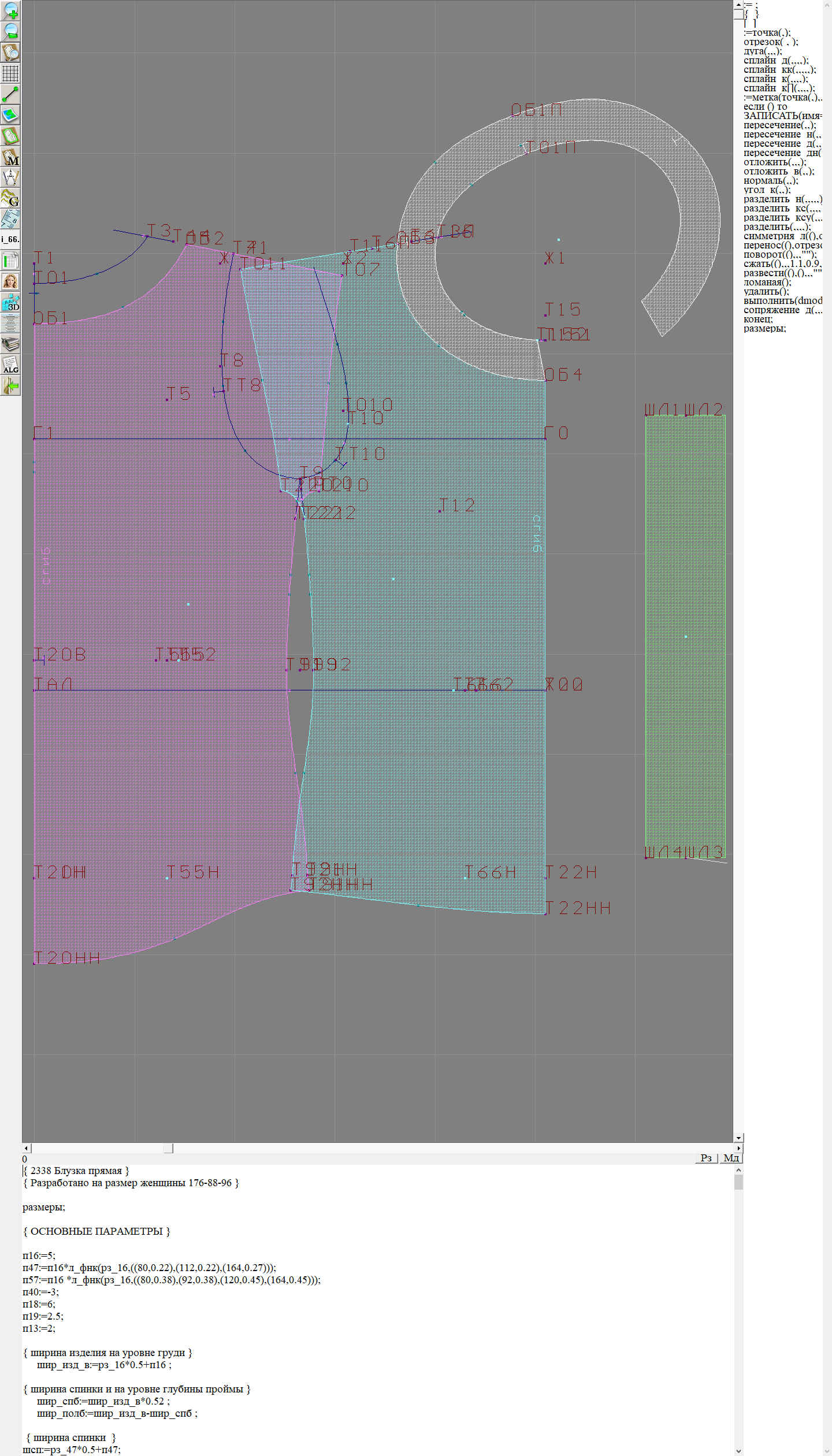The width and height of the screenshot is (832, 1456).
Task: Open the 3D view tool
Action: (x=10, y=302)
